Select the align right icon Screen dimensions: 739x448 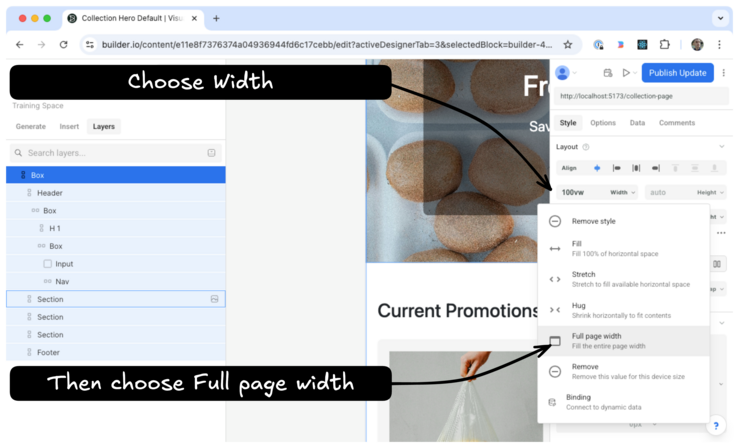tap(656, 168)
